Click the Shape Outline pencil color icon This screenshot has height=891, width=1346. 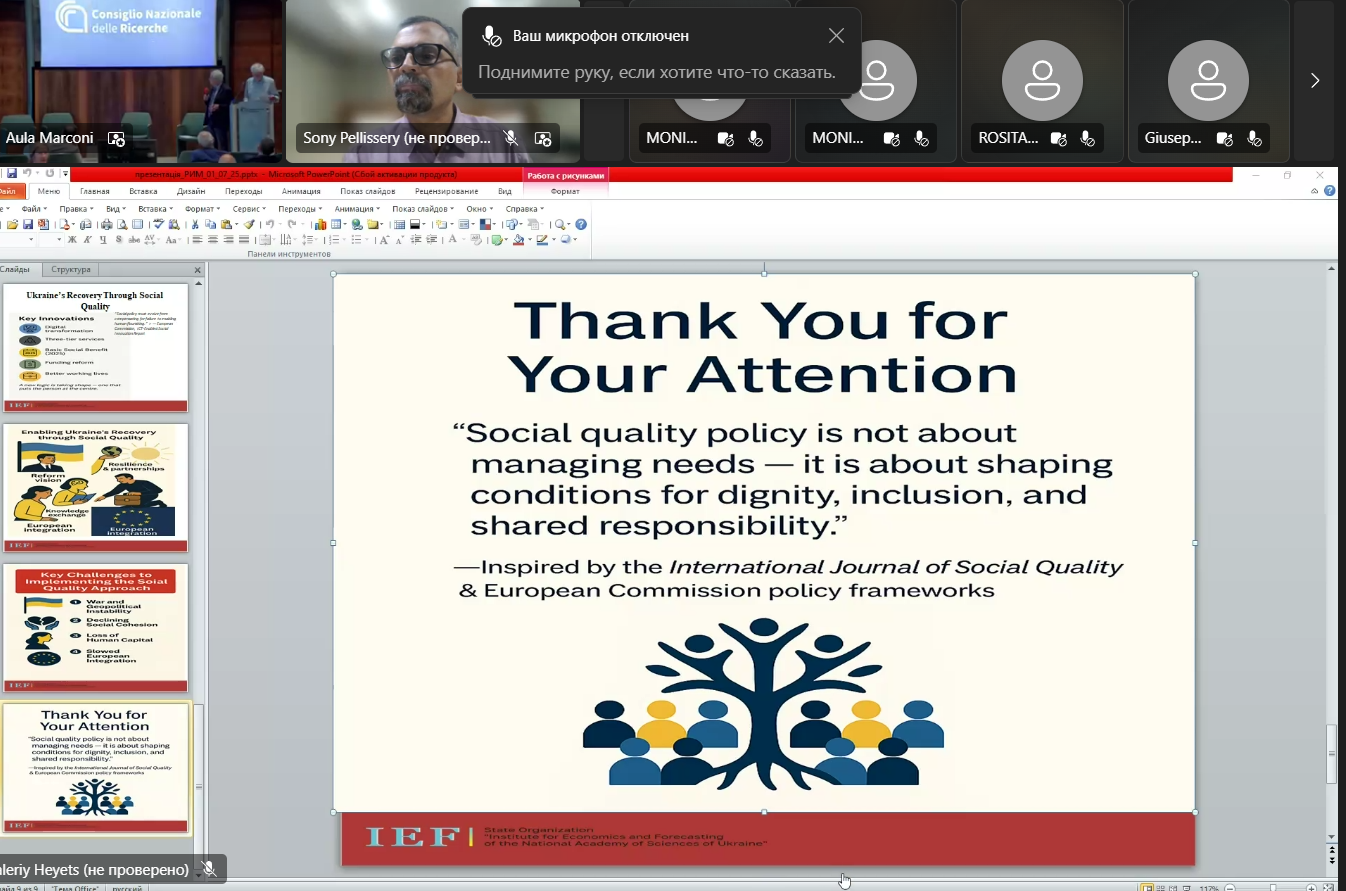point(542,240)
